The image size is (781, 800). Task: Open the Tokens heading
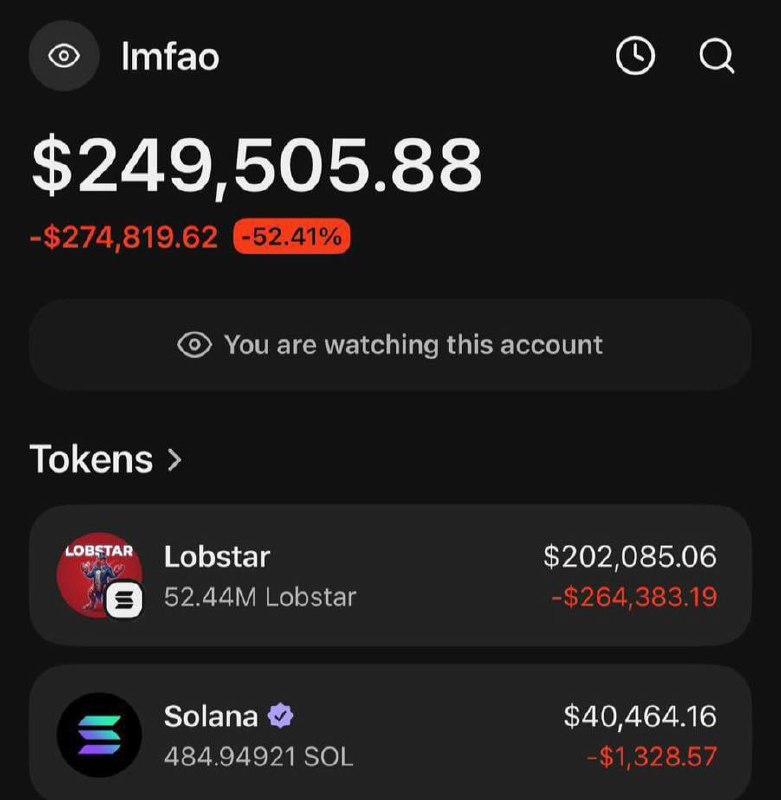pos(92,459)
